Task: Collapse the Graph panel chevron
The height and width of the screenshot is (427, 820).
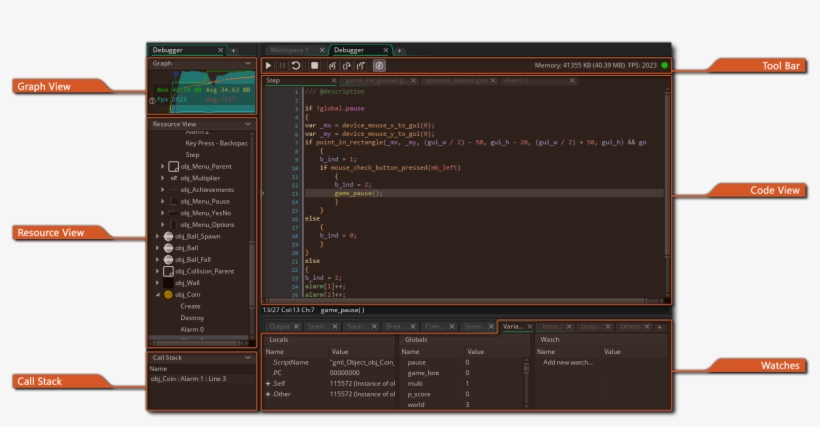Action: [247, 63]
